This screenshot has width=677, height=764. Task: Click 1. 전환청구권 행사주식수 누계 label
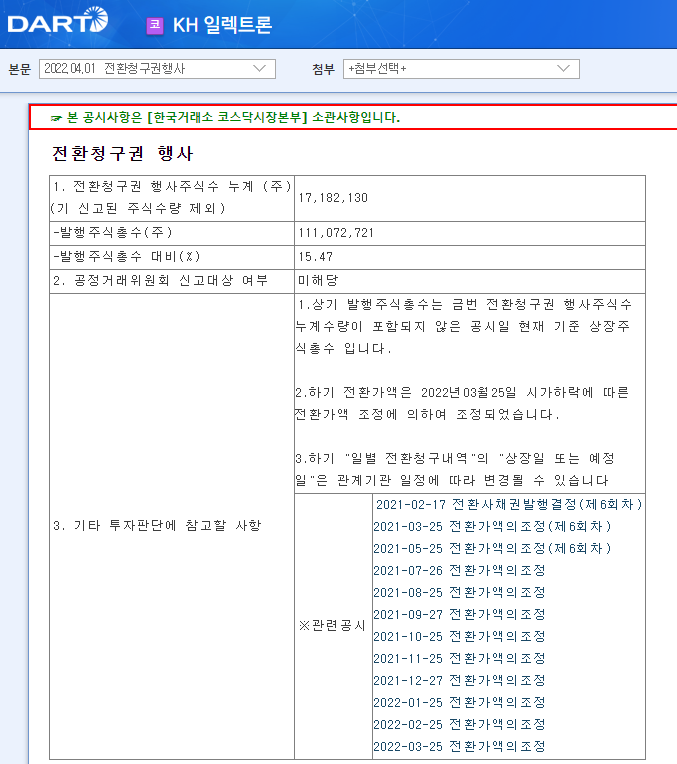coord(173,197)
